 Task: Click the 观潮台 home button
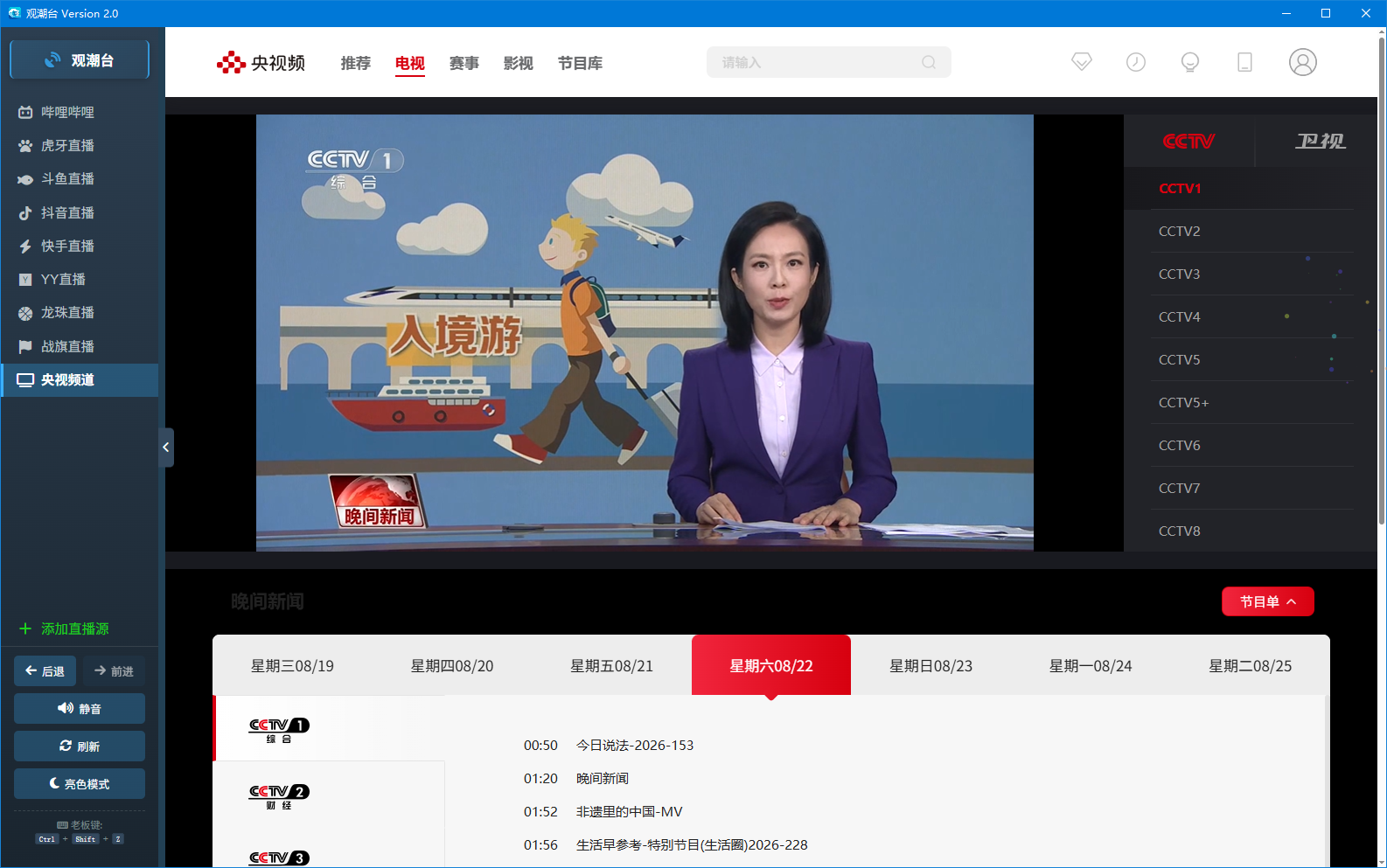pos(80,60)
